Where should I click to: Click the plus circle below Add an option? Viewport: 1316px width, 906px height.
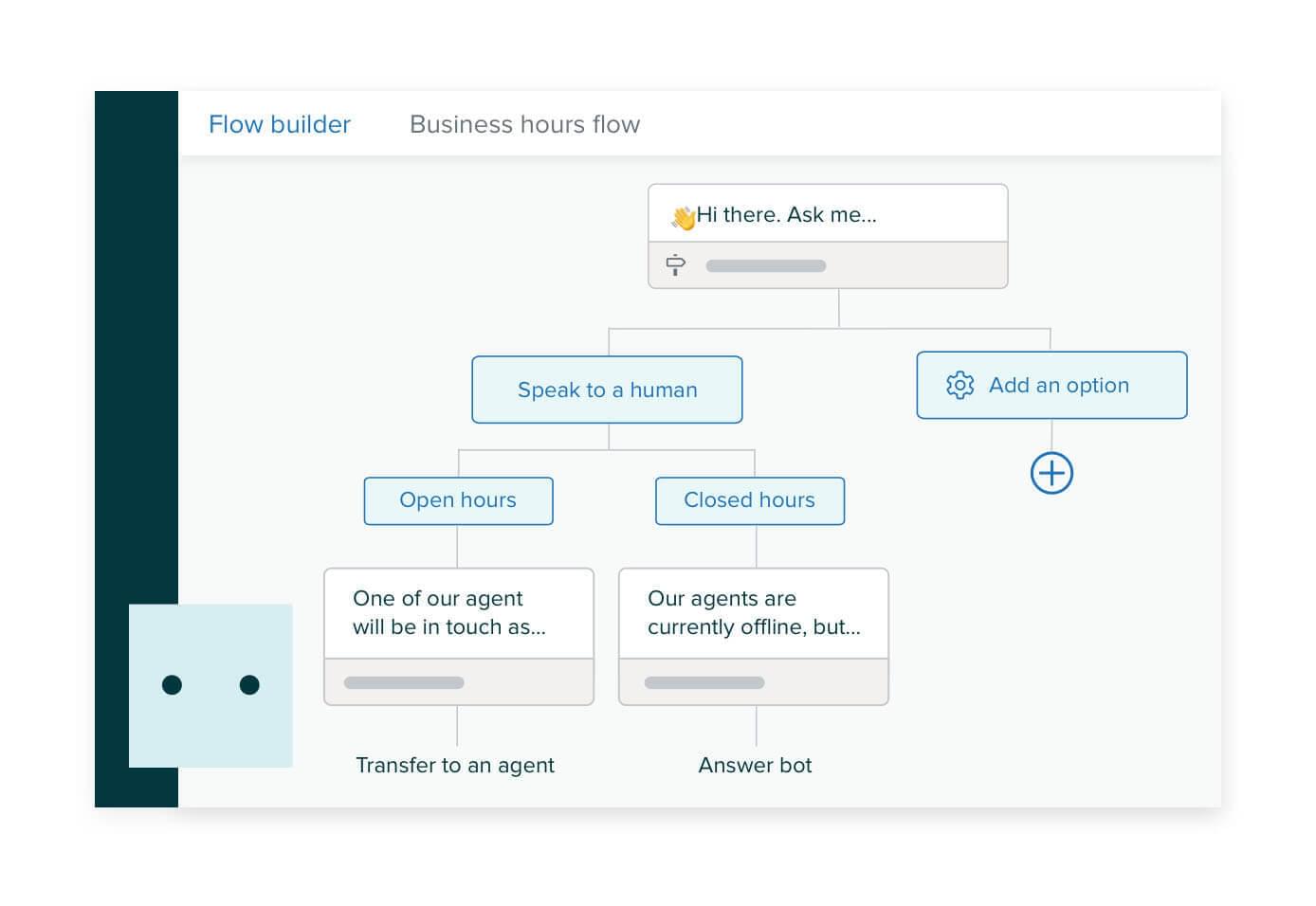pyautogui.click(x=1051, y=473)
